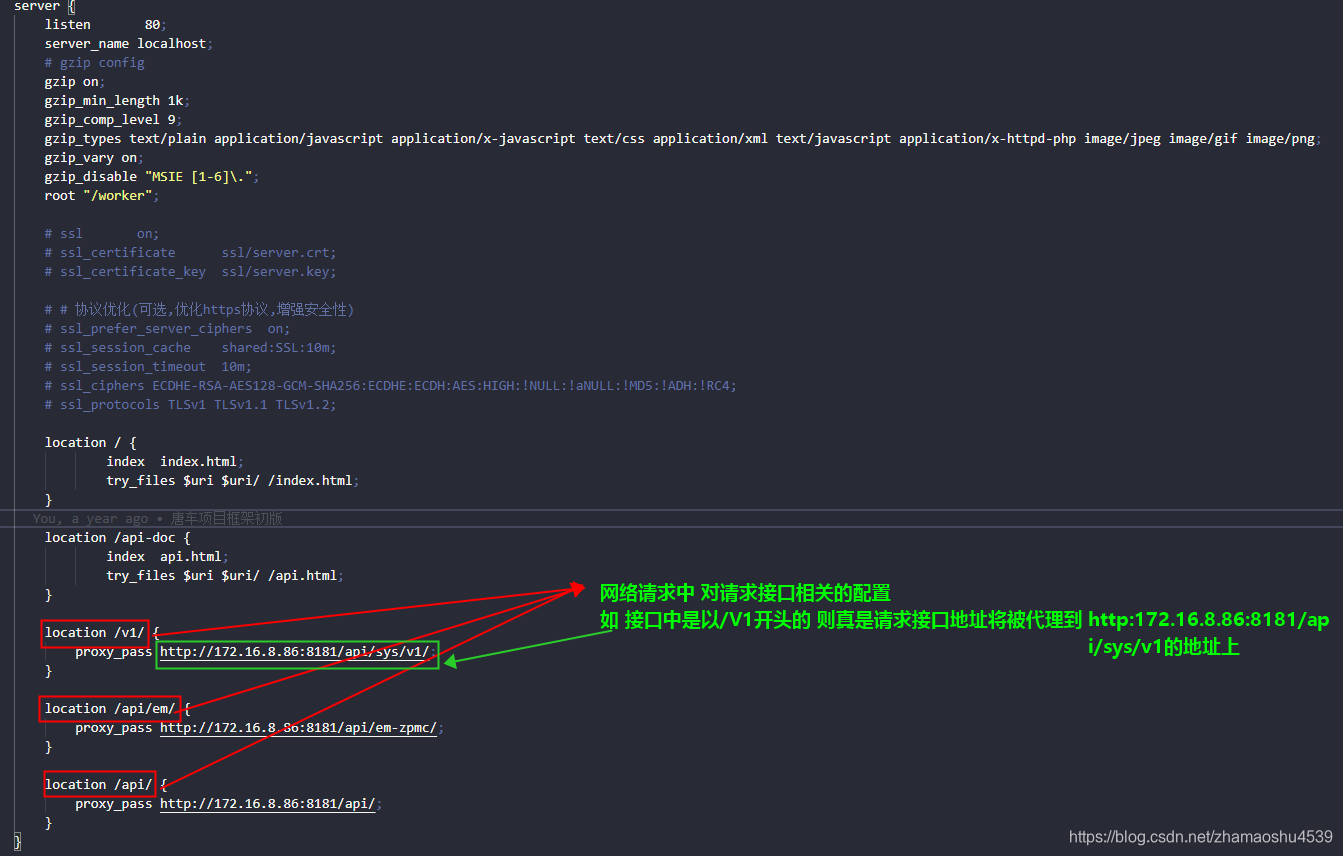Click the 'location /v1/' text

[x=95, y=632]
